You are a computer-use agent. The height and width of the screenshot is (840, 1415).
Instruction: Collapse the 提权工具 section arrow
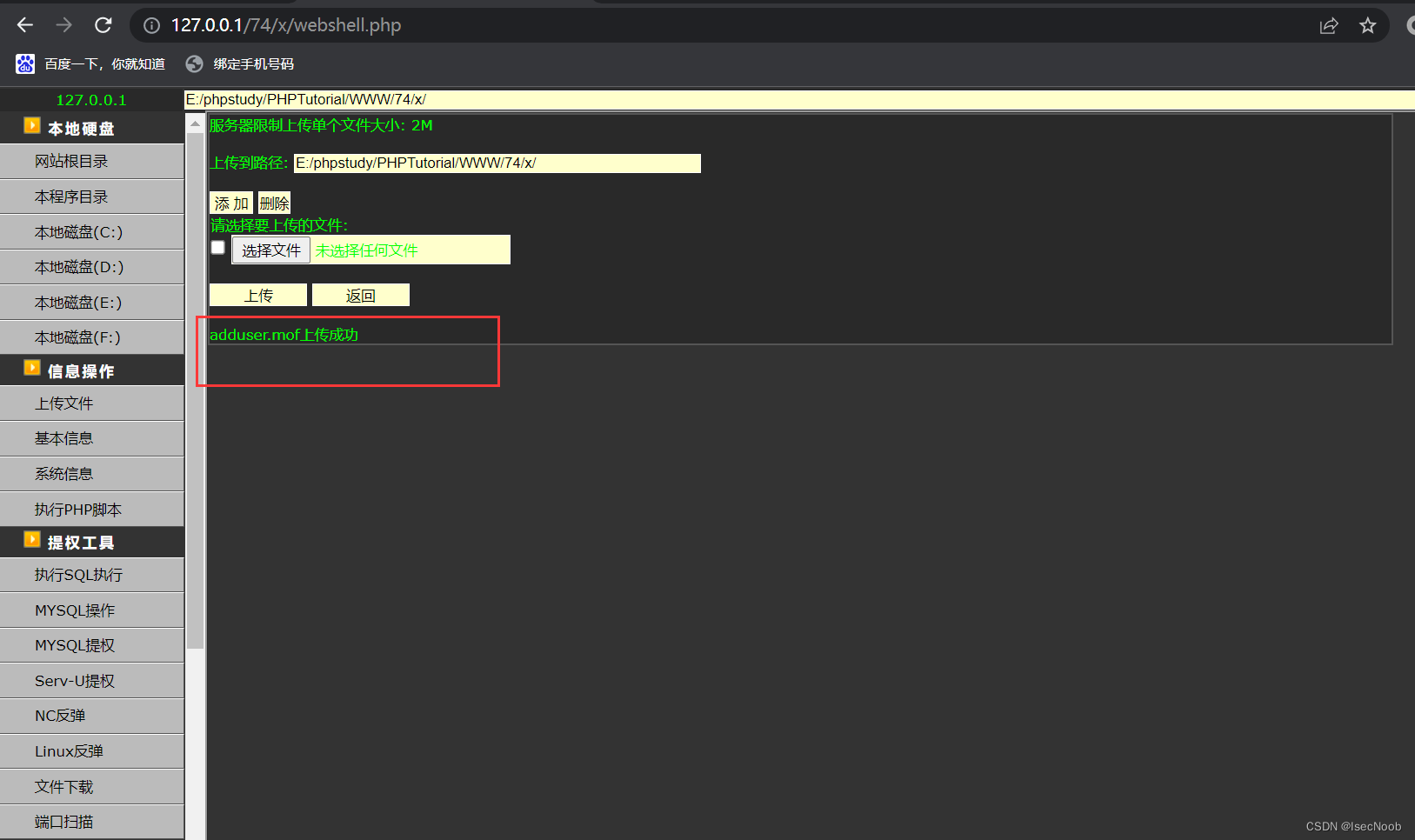coord(32,540)
